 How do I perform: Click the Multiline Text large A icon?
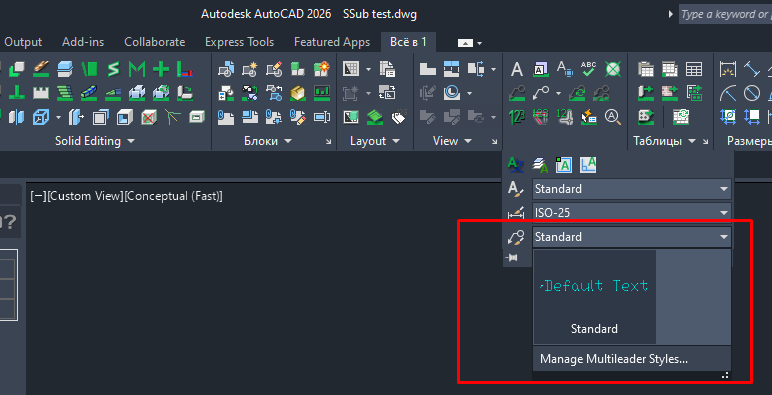click(x=516, y=69)
